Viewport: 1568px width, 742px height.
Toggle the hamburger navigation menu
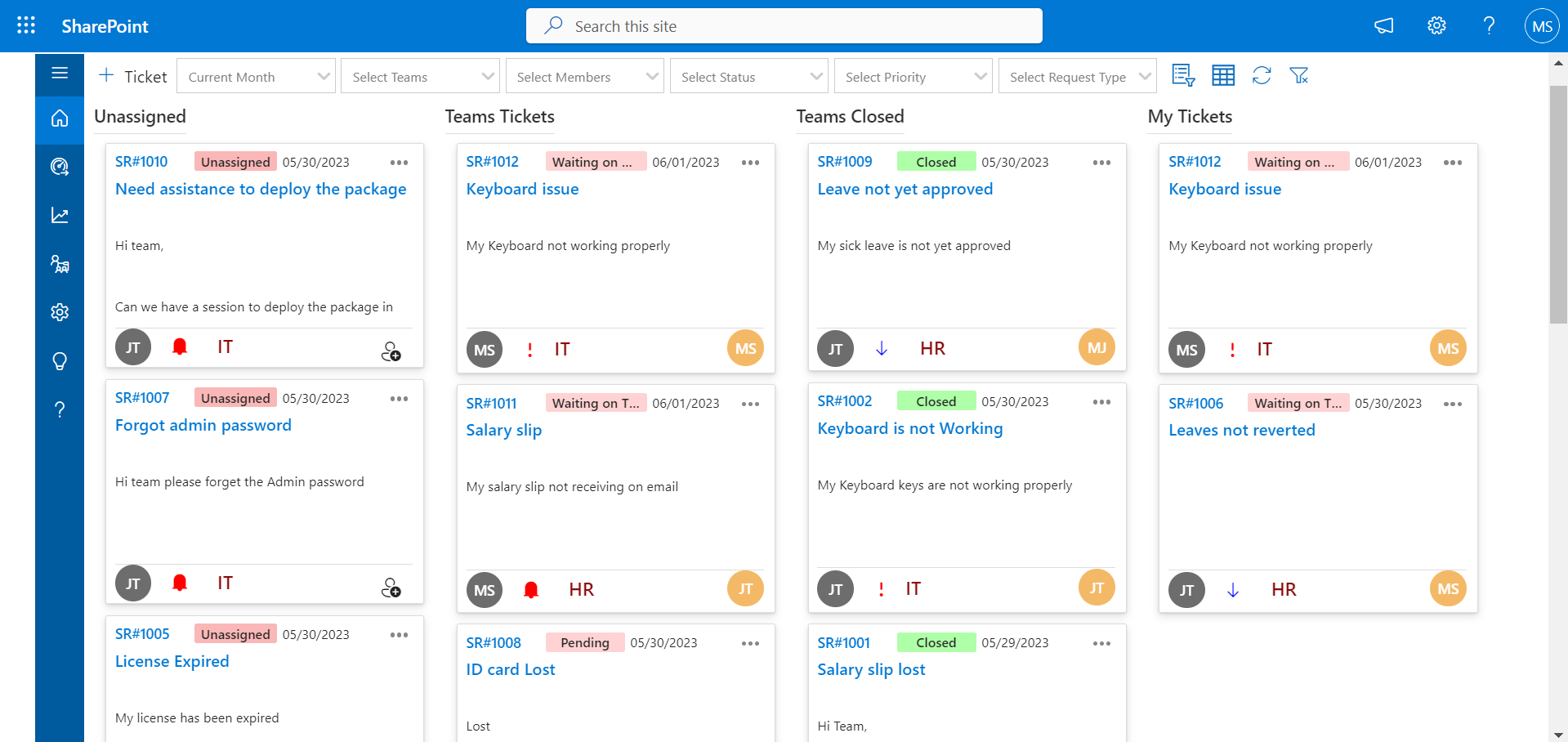pos(60,74)
